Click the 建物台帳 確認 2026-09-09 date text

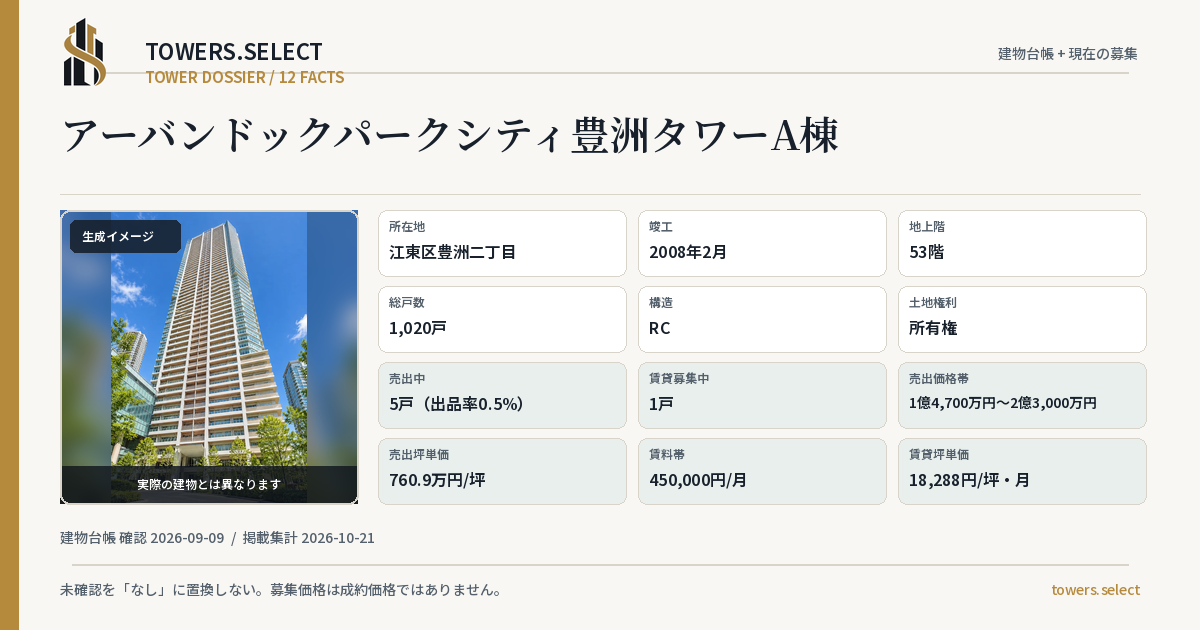[x=142, y=538]
